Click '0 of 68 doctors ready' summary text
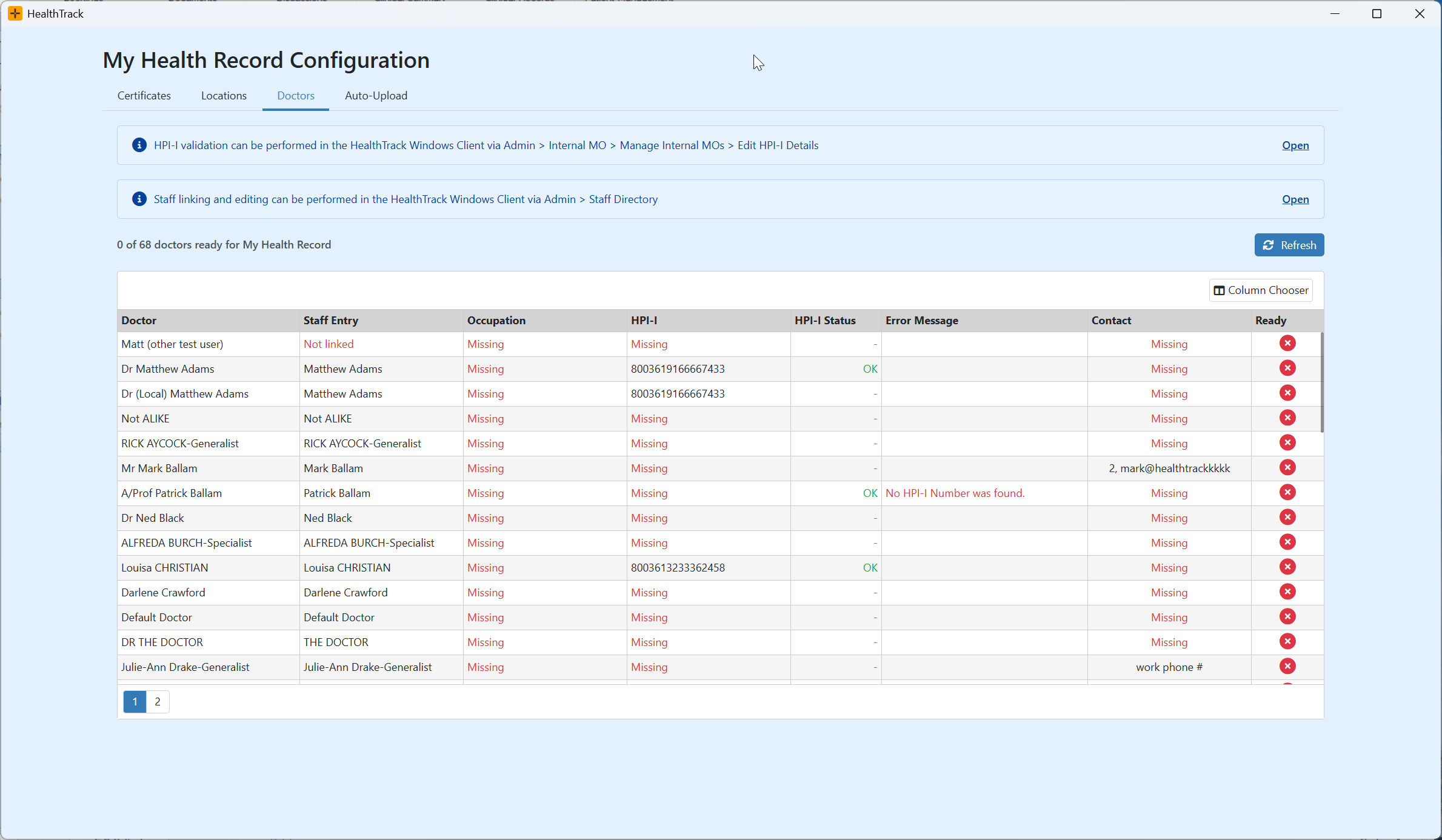 224,245
